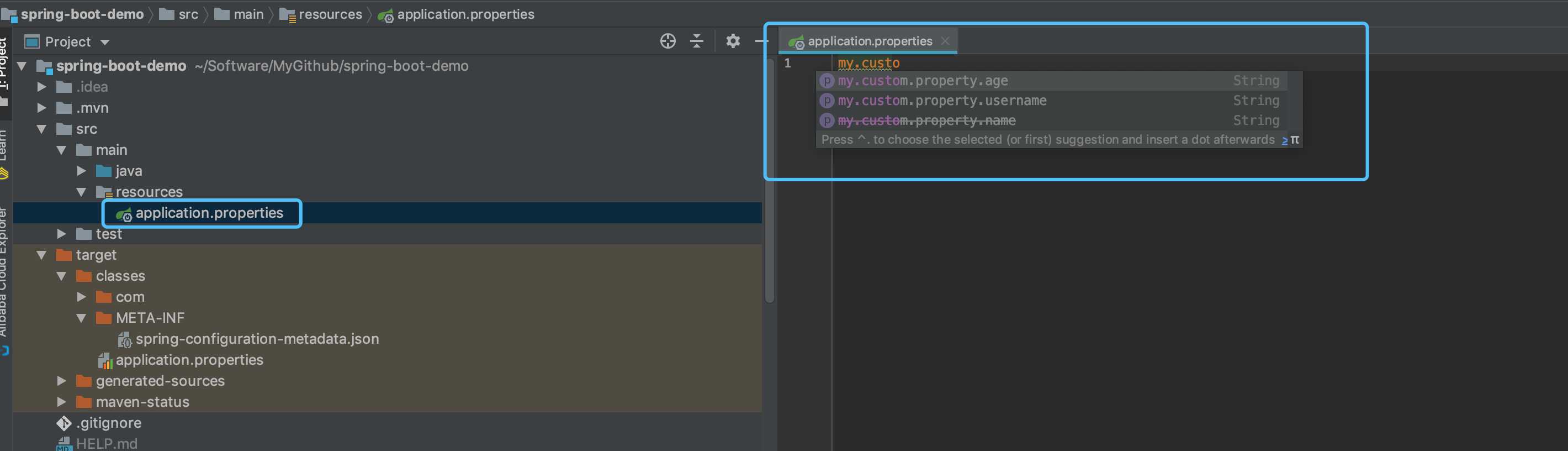Collapse the spring-boot-demo root node
This screenshot has height=451, width=1568.
22,66
